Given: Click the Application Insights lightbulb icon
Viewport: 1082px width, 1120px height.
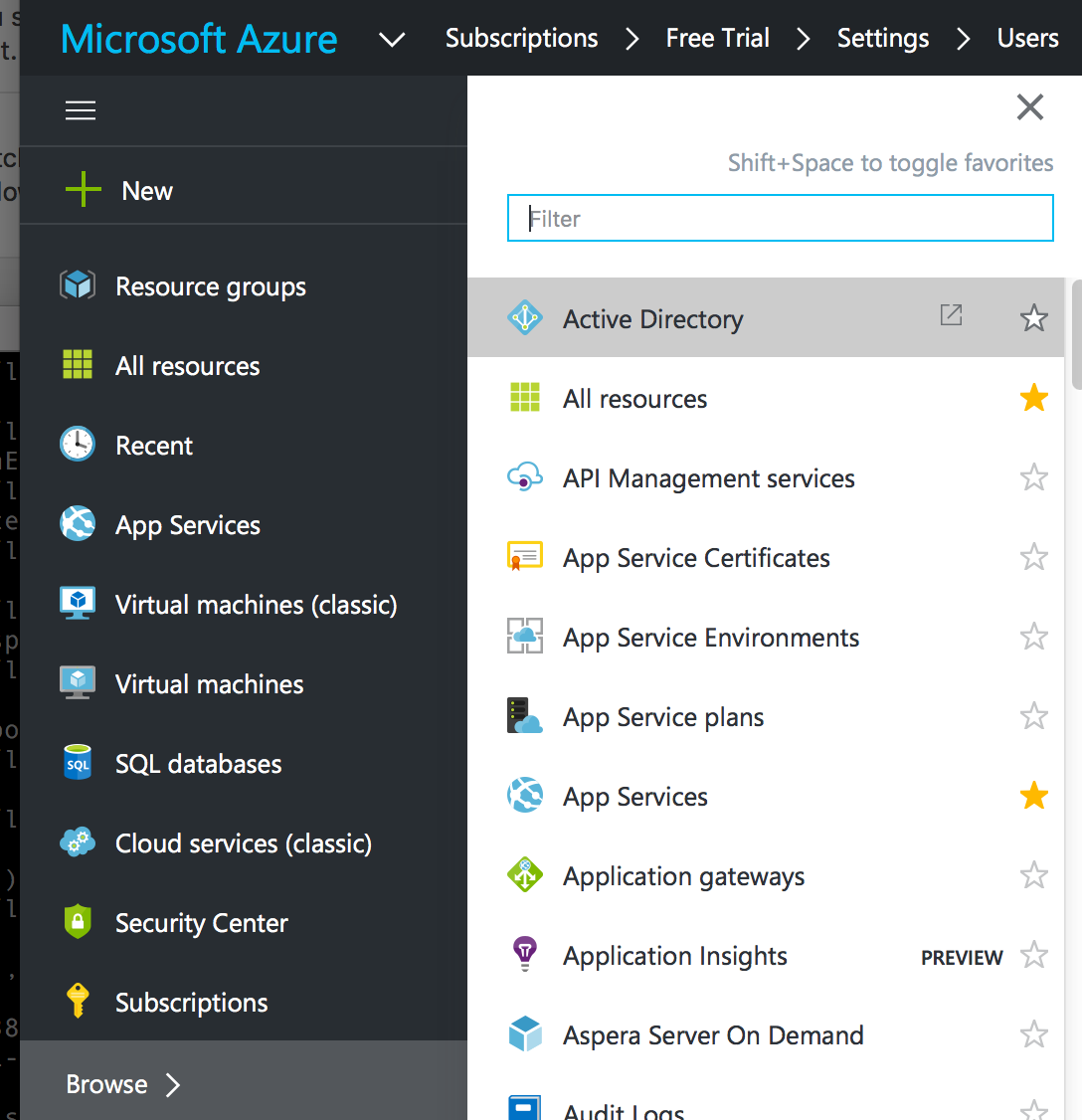Looking at the screenshot, I should click(524, 954).
